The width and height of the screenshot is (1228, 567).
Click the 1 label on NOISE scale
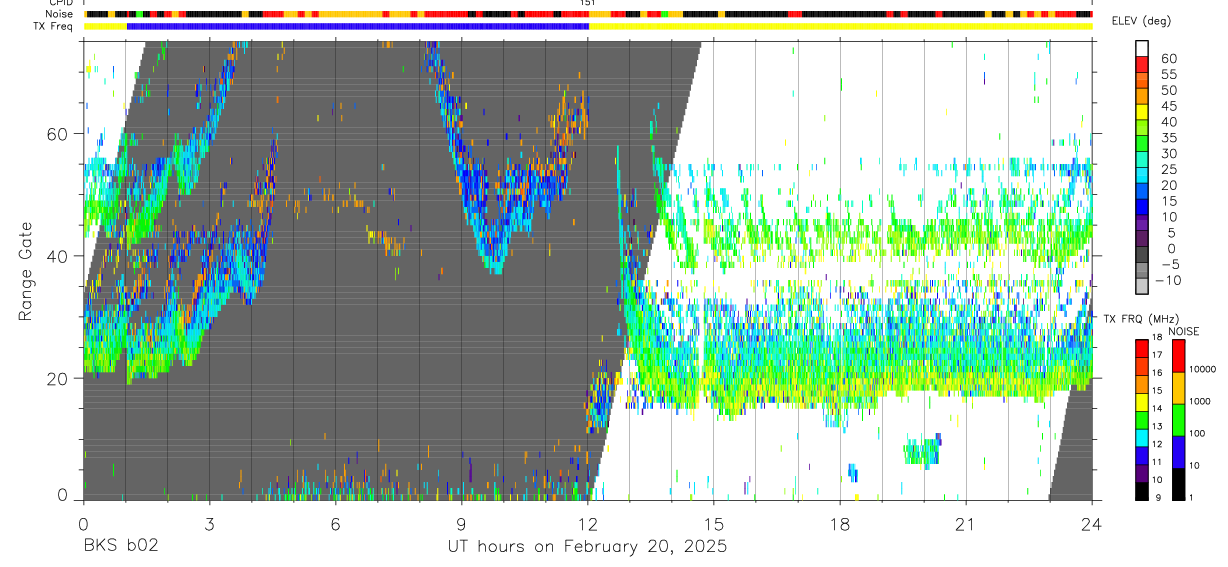coord(1193,497)
